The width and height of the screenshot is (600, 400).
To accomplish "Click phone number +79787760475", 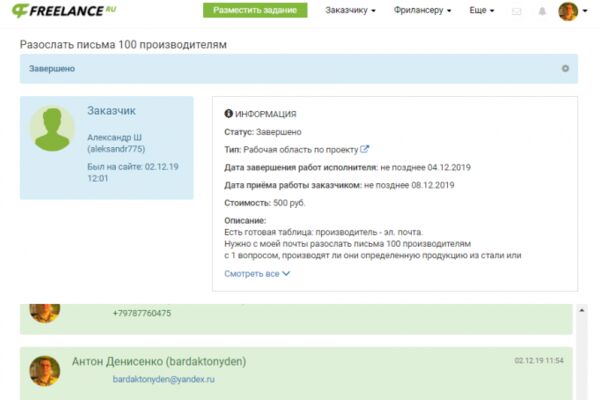I will click(x=142, y=313).
